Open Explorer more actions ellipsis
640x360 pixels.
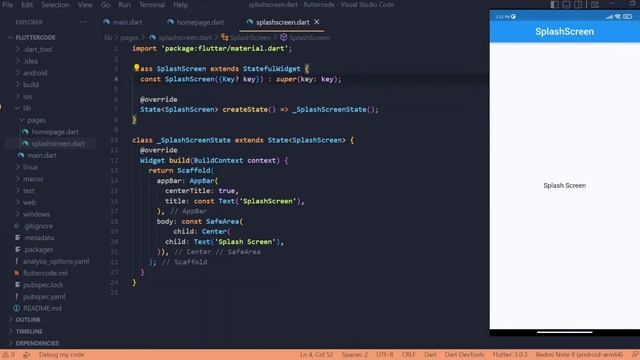(x=83, y=22)
